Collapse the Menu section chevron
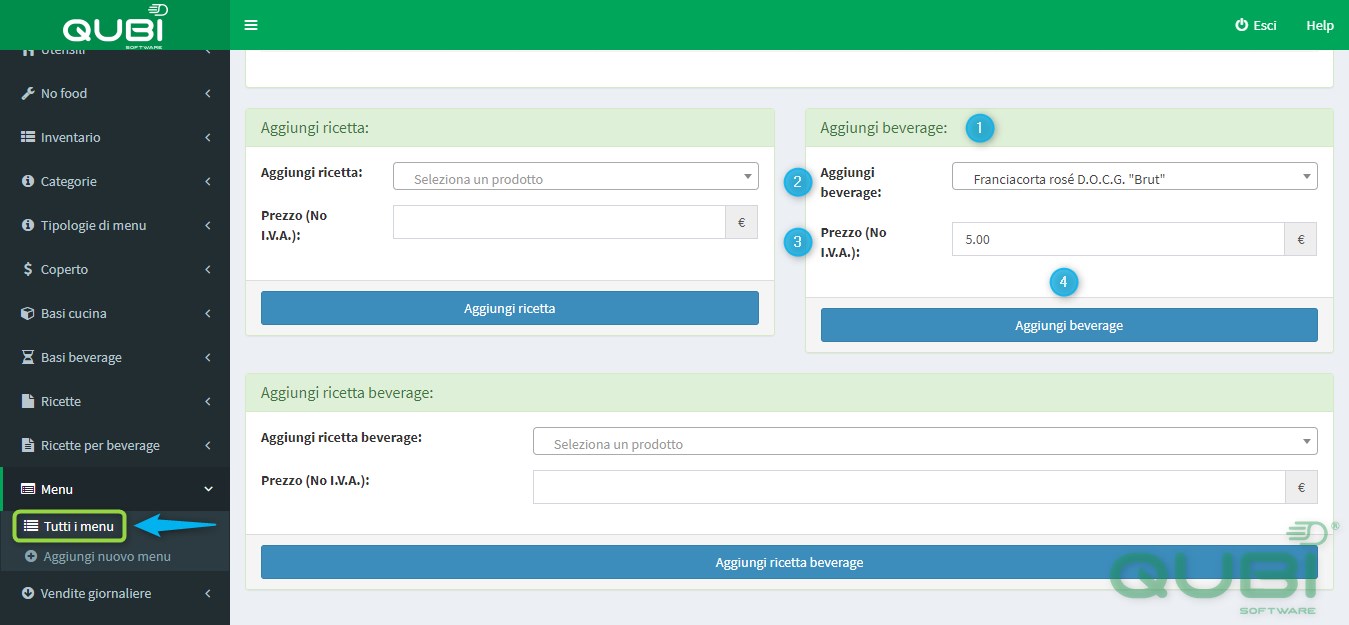This screenshot has height=625, width=1349. [208, 489]
